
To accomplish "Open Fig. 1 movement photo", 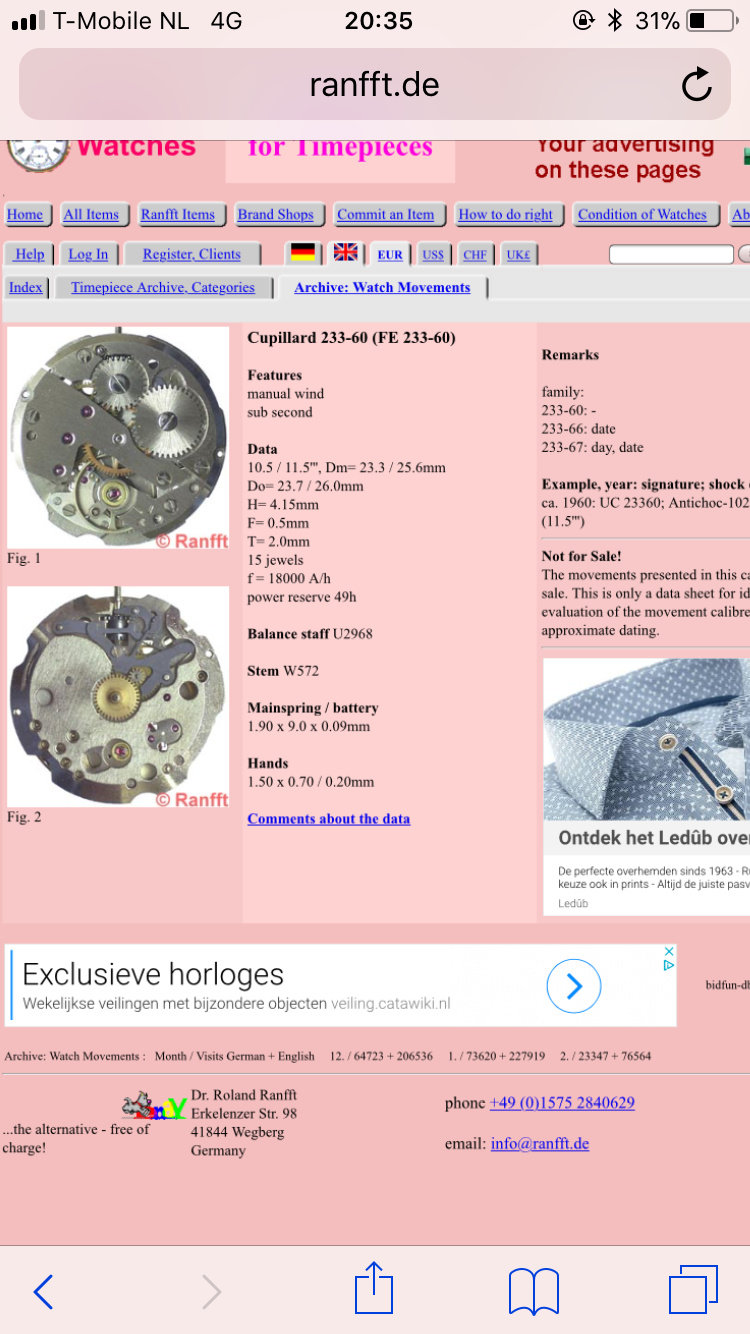I will (118, 437).
